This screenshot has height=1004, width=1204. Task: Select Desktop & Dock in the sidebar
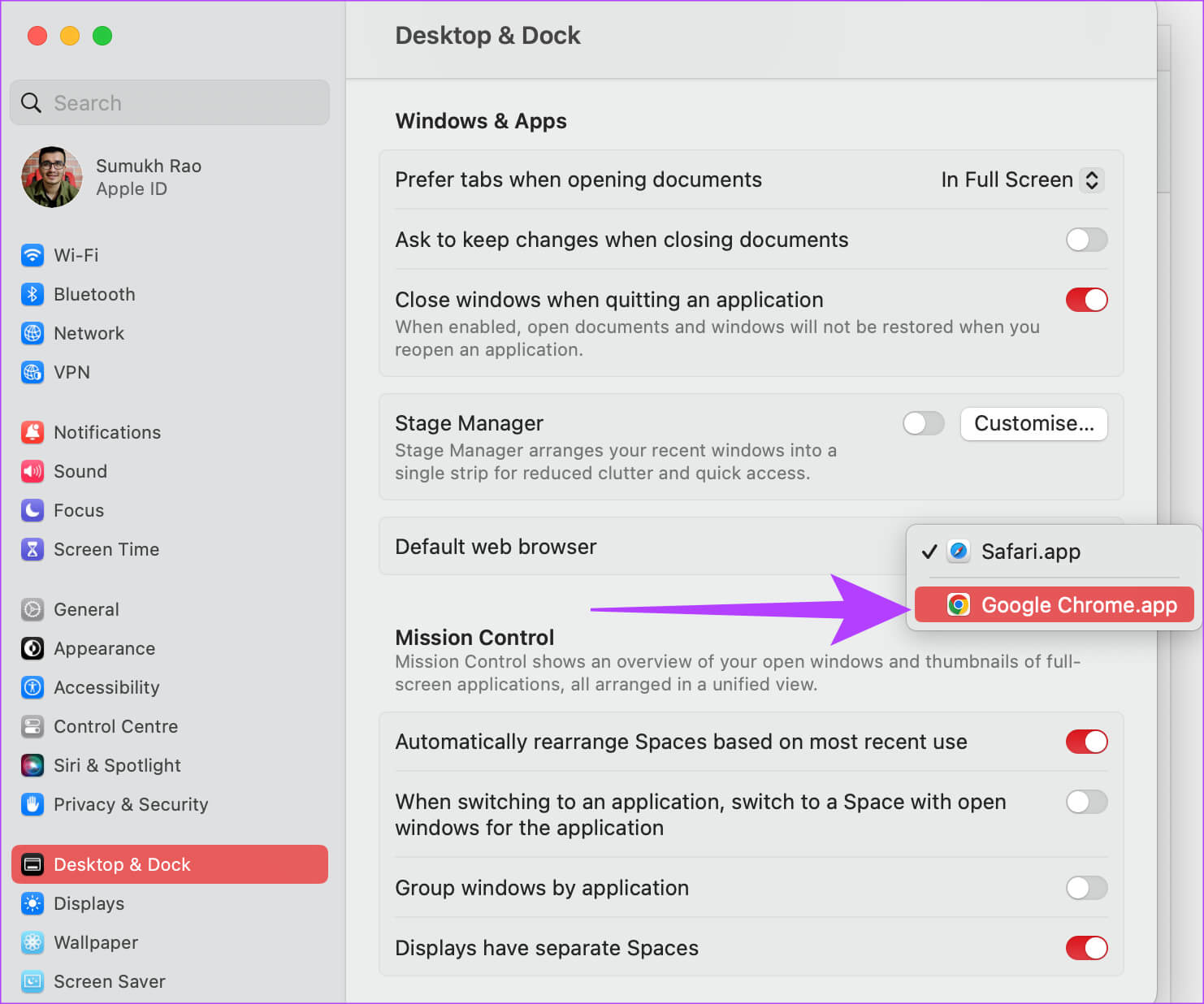tap(170, 864)
